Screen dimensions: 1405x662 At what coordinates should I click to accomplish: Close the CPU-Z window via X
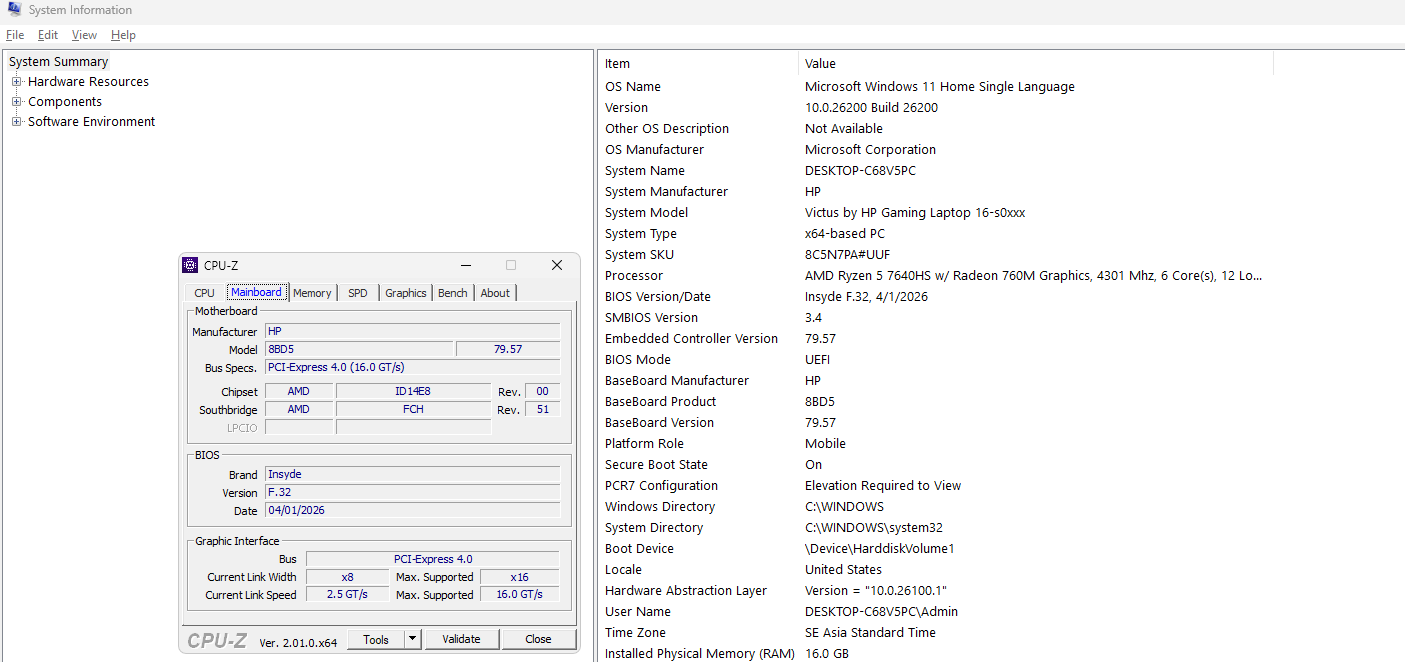click(557, 265)
